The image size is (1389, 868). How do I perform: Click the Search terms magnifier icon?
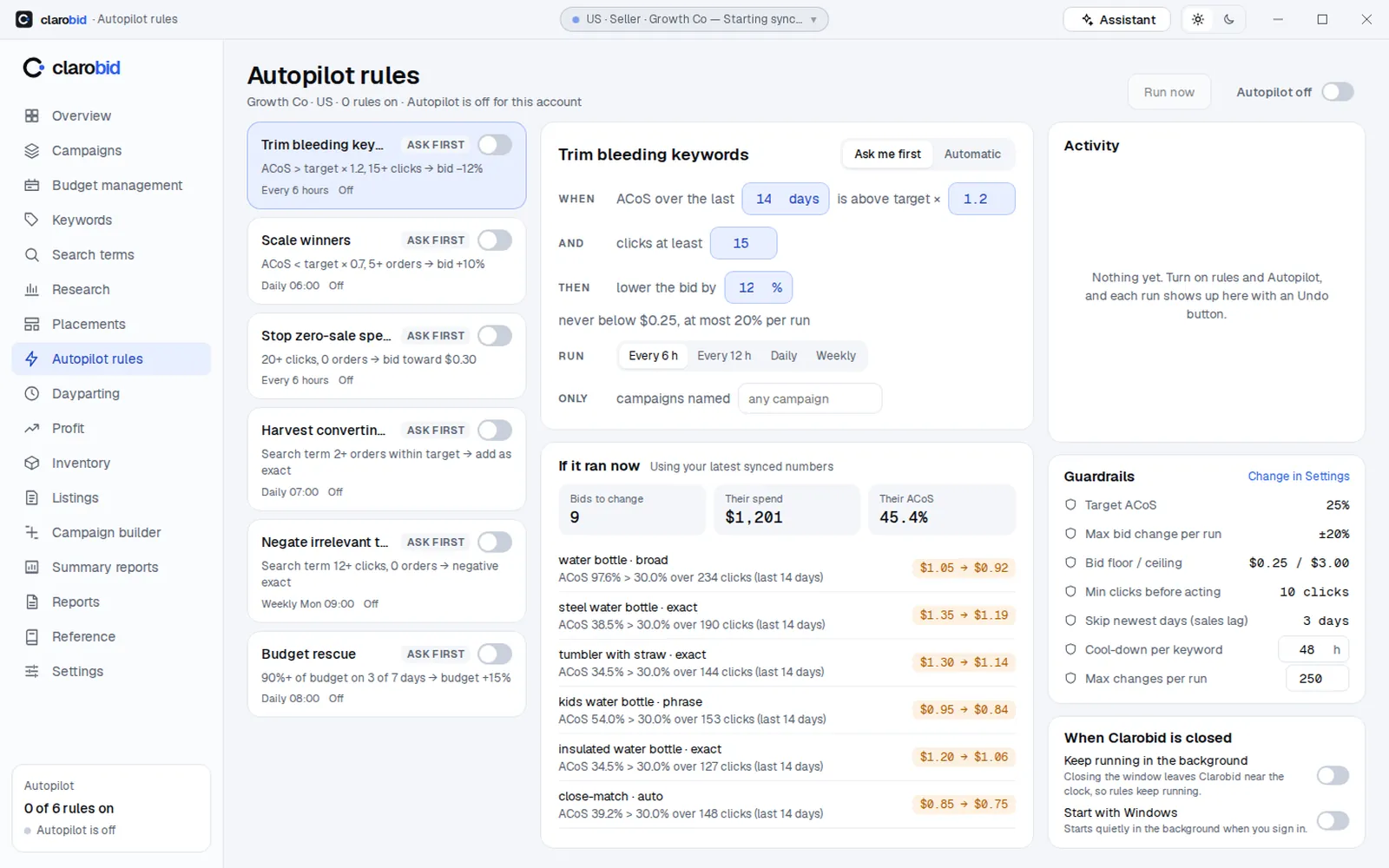point(32,254)
